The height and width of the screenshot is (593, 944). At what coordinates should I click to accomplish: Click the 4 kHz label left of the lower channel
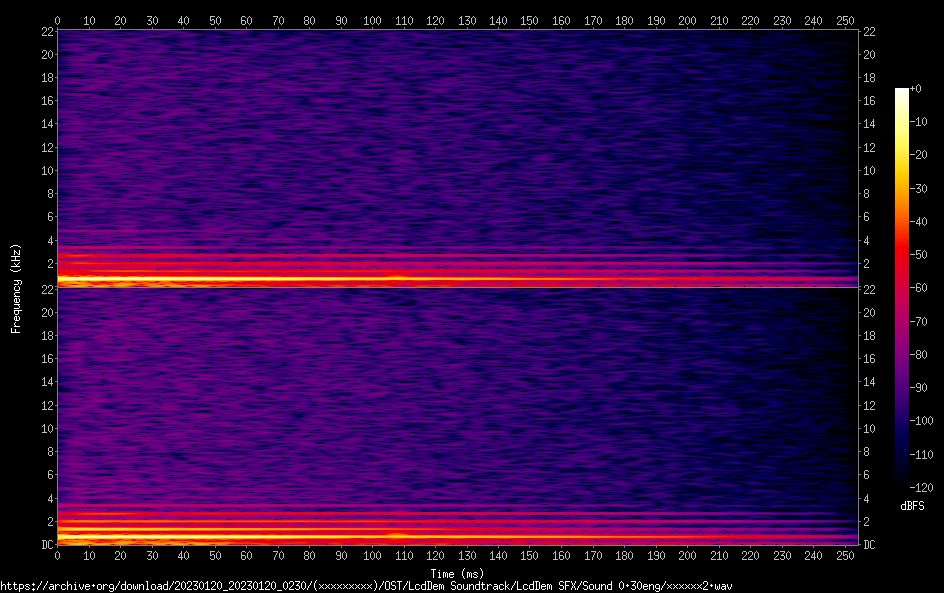point(48,498)
